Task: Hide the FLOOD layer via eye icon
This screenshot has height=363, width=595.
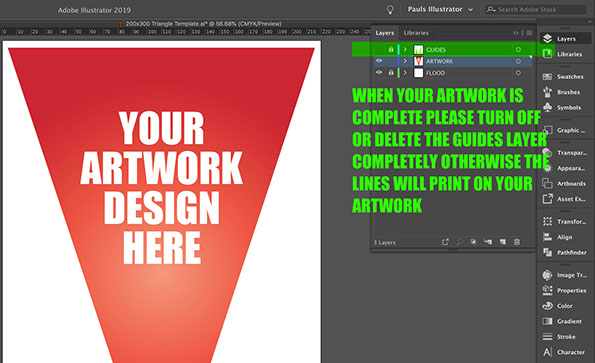Action: click(379, 72)
